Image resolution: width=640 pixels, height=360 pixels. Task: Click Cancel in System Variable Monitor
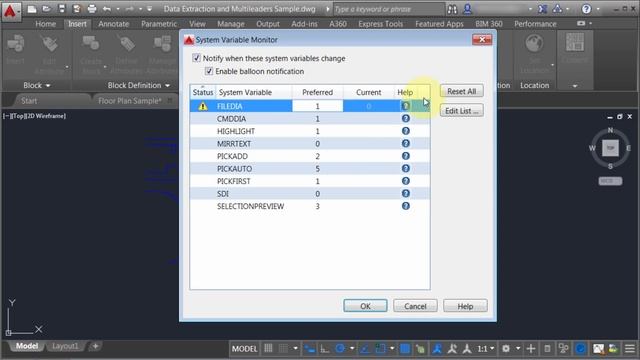tap(415, 306)
